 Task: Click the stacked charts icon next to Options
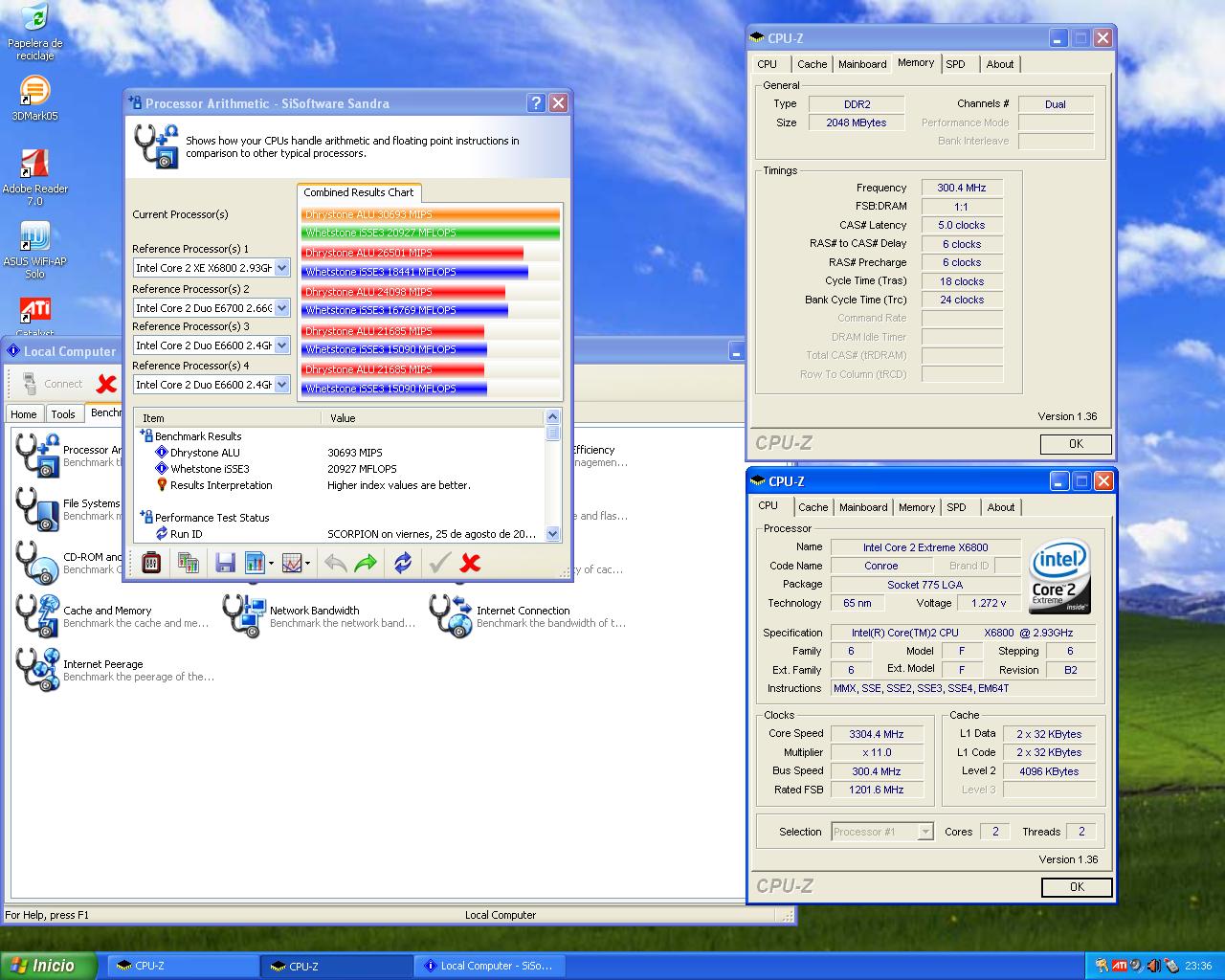[189, 563]
